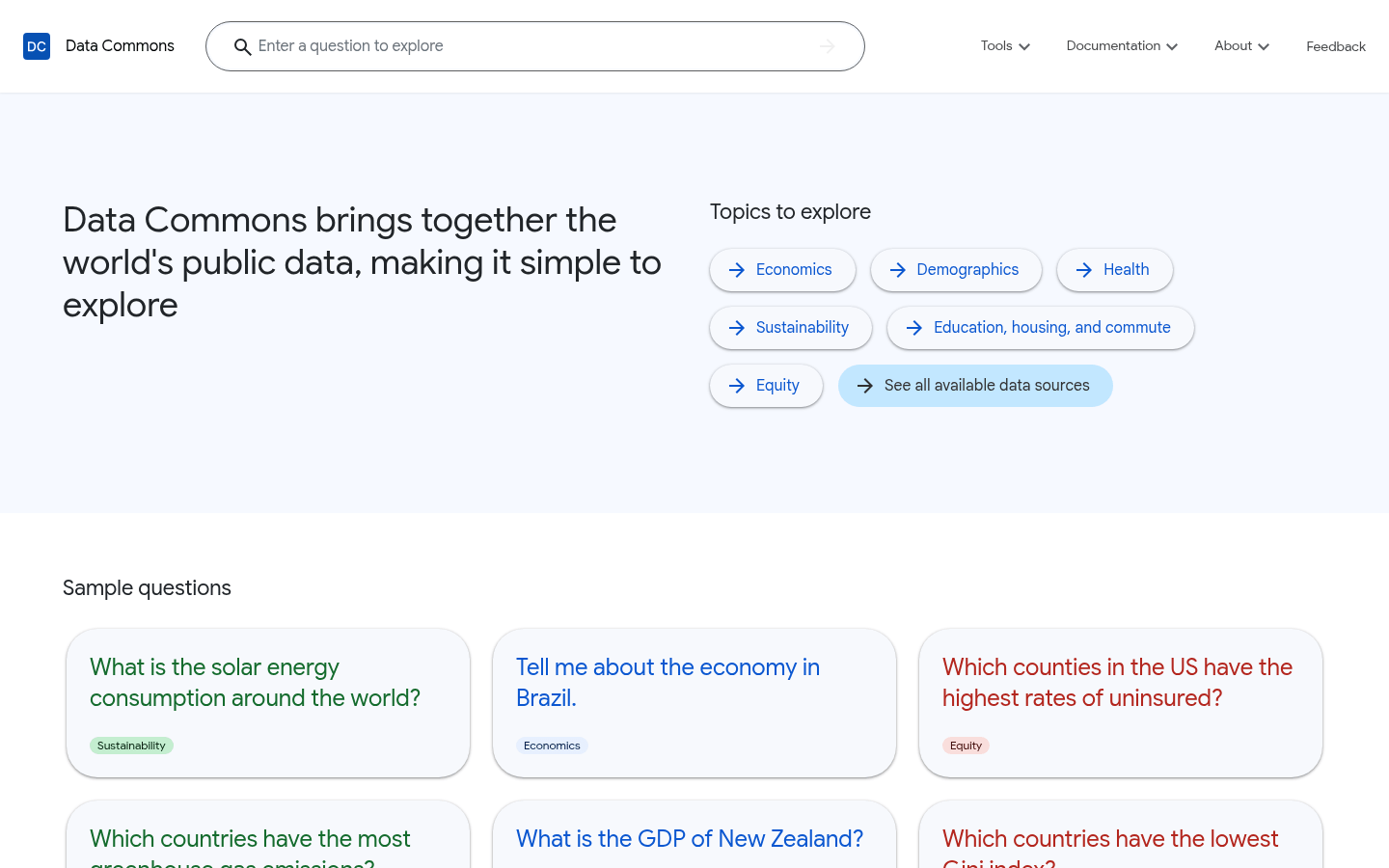Viewport: 1389px width, 868px height.
Task: Select the arrow icon on the Health chip
Action: pos(1083,270)
